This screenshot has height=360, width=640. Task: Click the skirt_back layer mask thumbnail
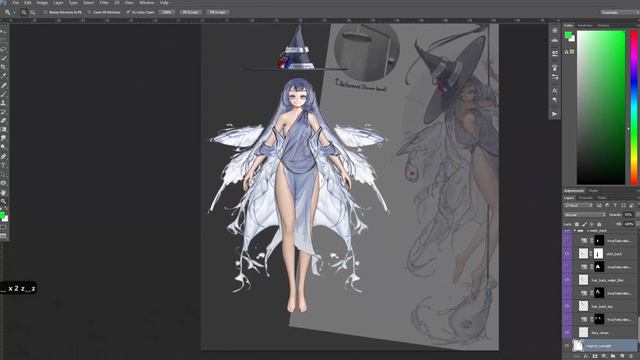[598, 253]
